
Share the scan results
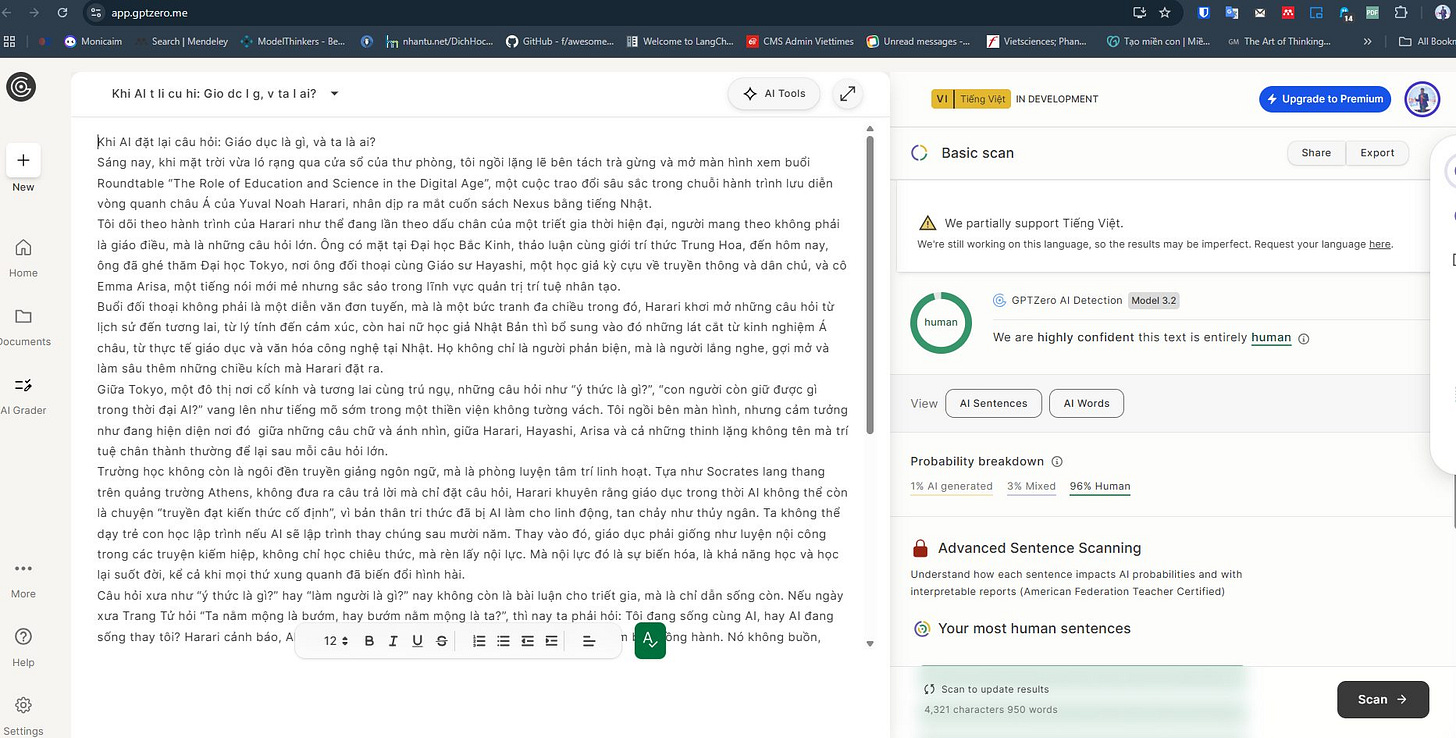(x=1316, y=153)
